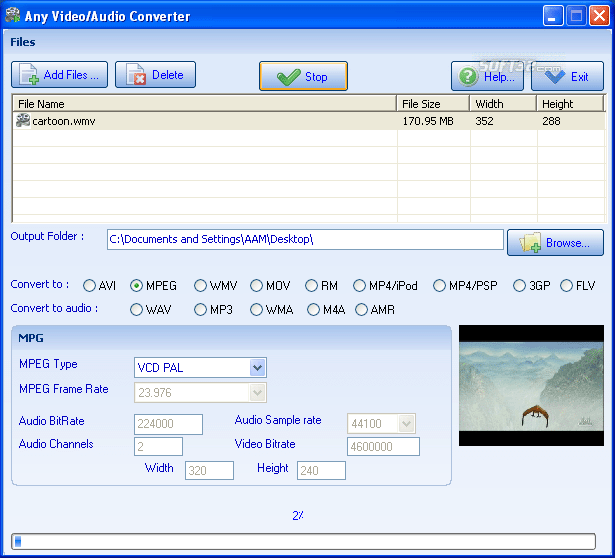The width and height of the screenshot is (615, 558).
Task: Minimize the converter window
Action: [x=553, y=16]
